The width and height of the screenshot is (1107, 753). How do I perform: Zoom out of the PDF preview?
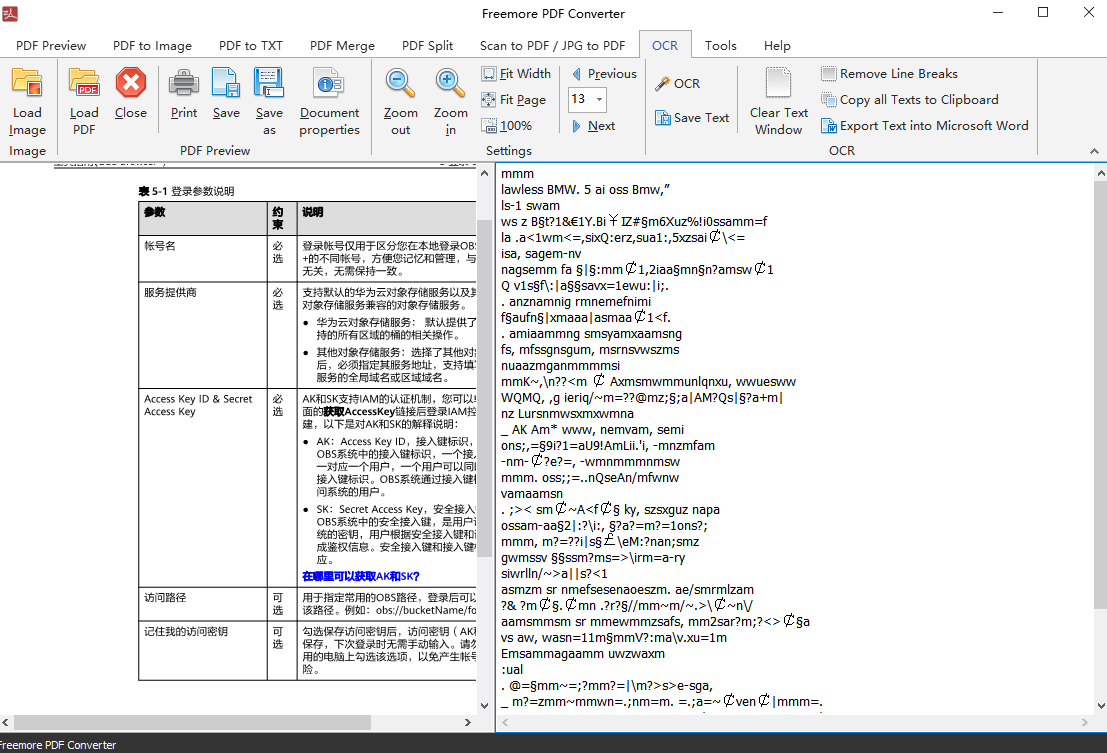[x=400, y=102]
